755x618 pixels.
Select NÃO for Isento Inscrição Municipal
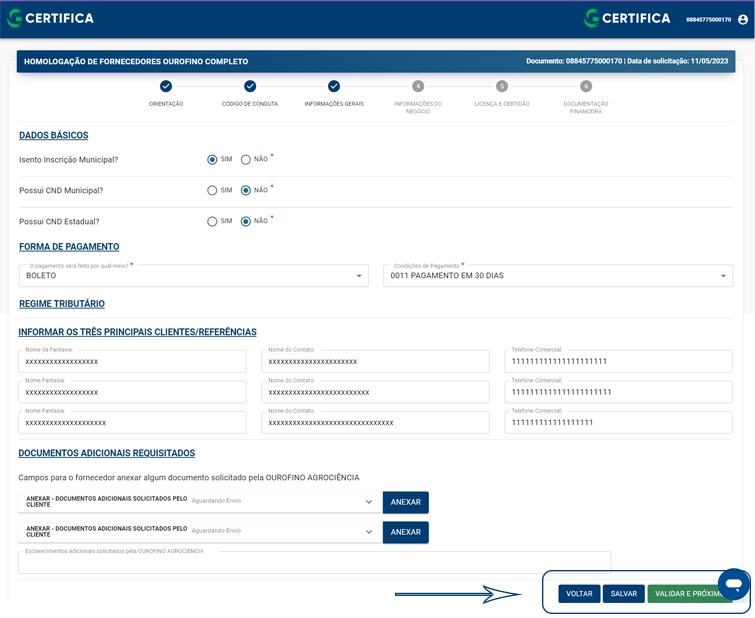click(246, 159)
